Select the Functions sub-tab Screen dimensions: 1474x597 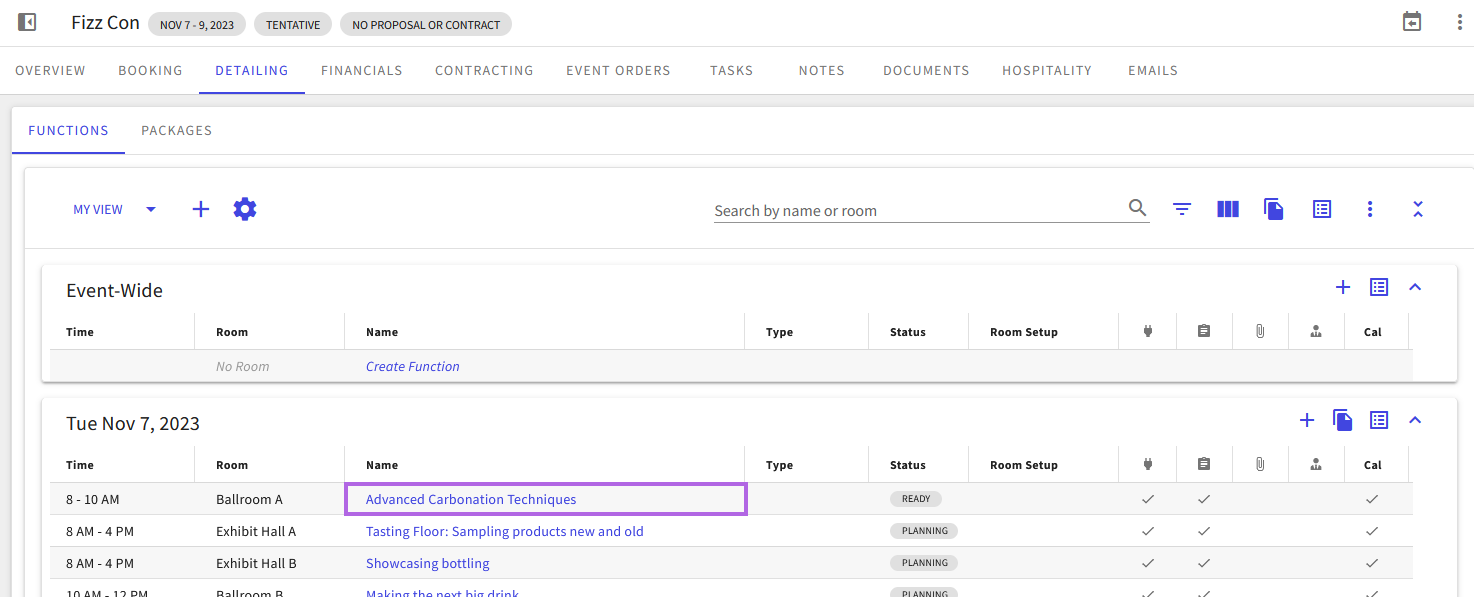[x=68, y=131]
